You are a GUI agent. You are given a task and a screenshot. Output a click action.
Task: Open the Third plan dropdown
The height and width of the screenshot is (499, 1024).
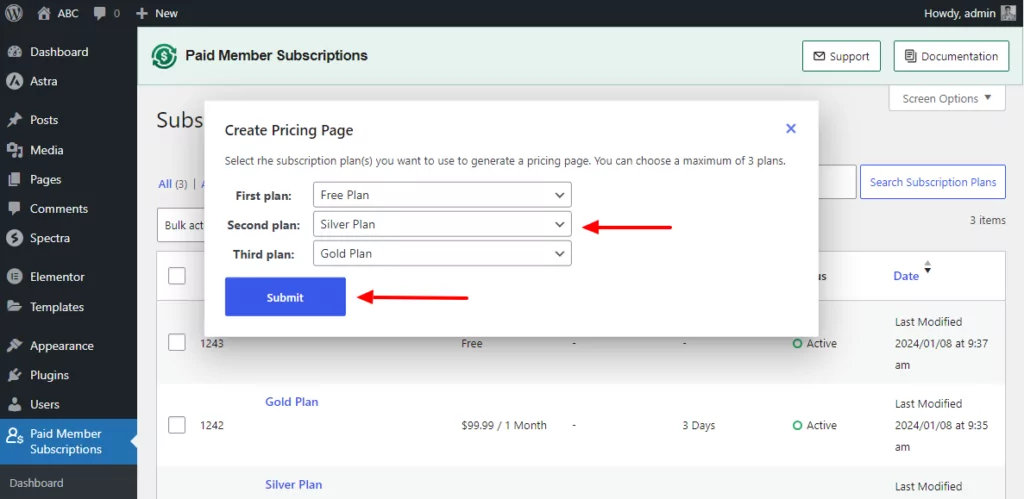click(x=442, y=253)
